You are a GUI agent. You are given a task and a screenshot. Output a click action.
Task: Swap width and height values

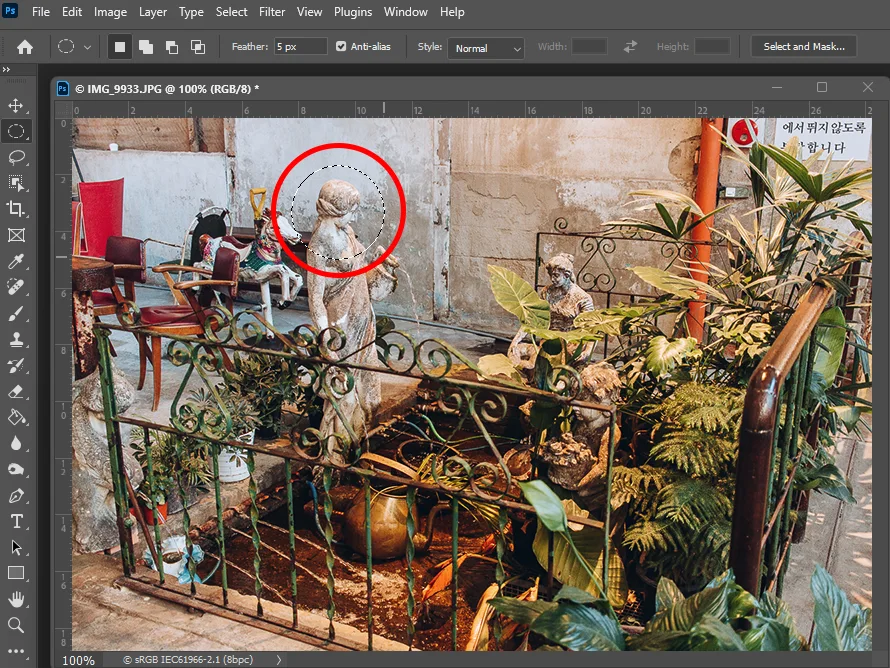pos(630,47)
